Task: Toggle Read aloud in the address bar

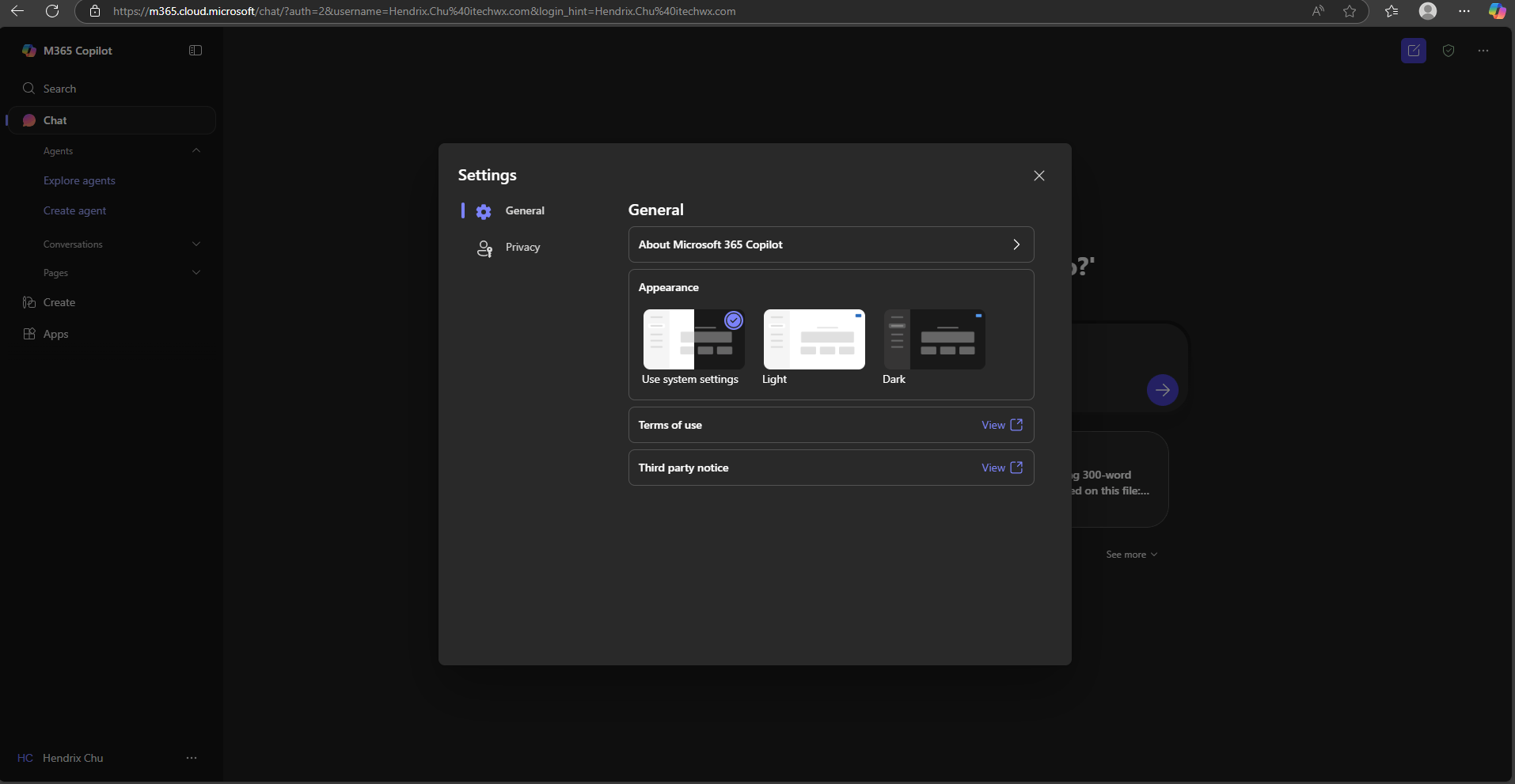Action: 1318,11
